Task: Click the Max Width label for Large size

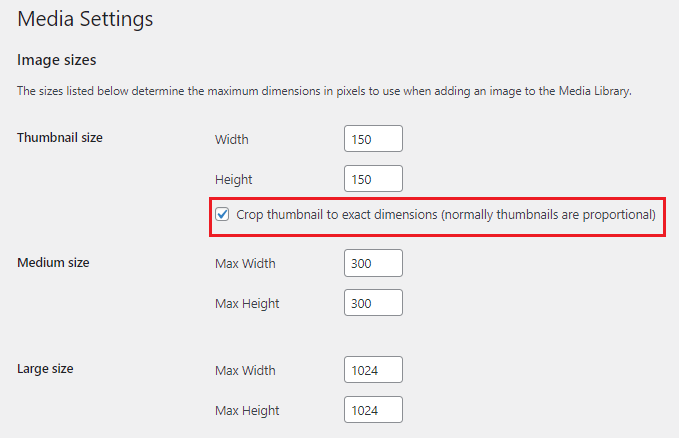Action: pyautogui.click(x=245, y=370)
